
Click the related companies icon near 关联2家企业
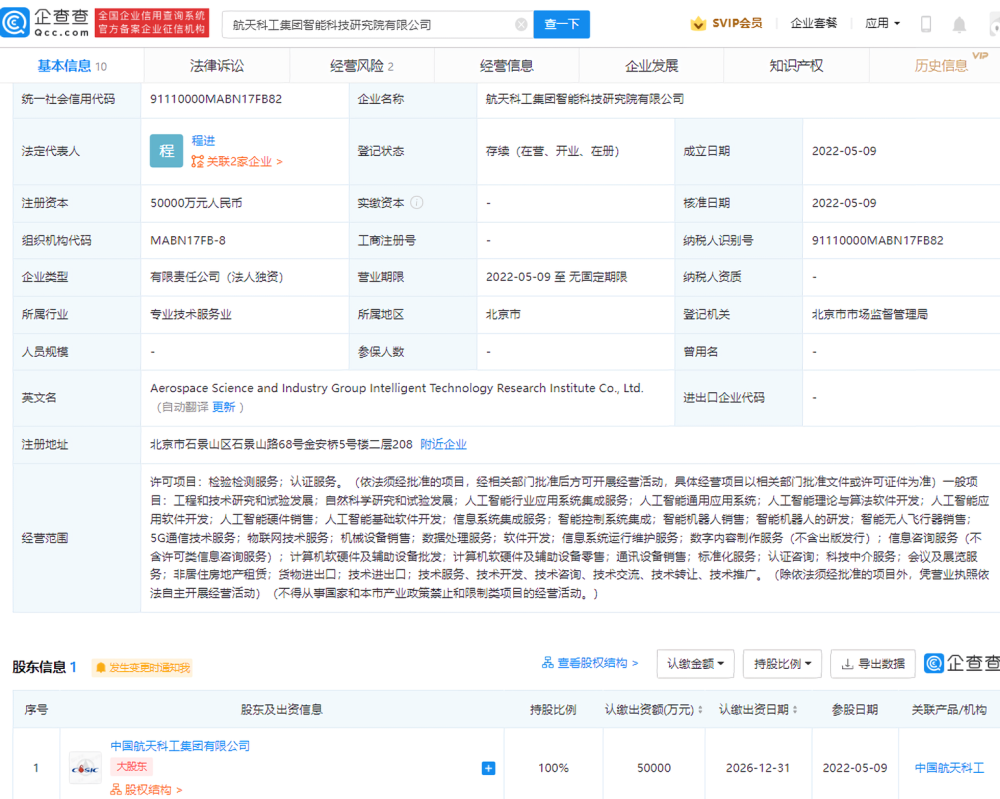point(198,161)
